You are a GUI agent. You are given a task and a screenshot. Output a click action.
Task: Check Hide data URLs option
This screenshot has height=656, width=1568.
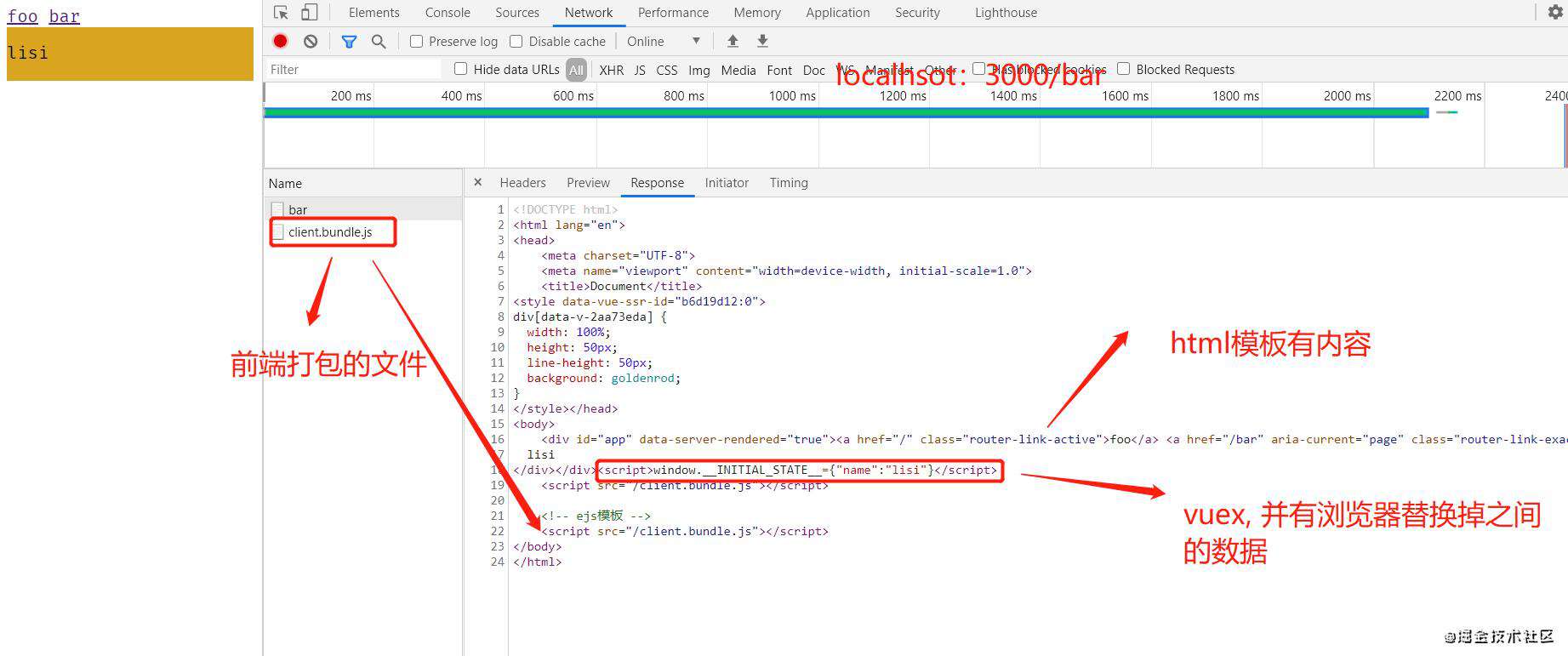pos(461,68)
